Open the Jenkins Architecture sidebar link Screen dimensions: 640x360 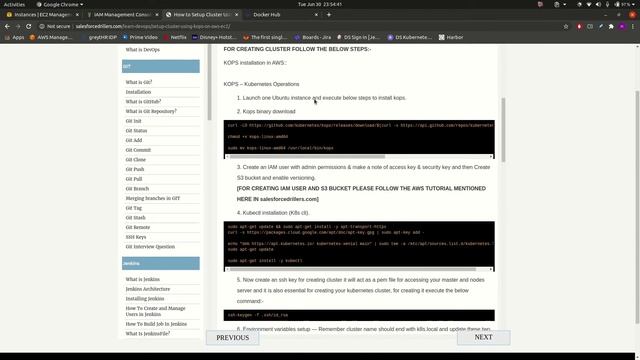pyautogui.click(x=148, y=289)
